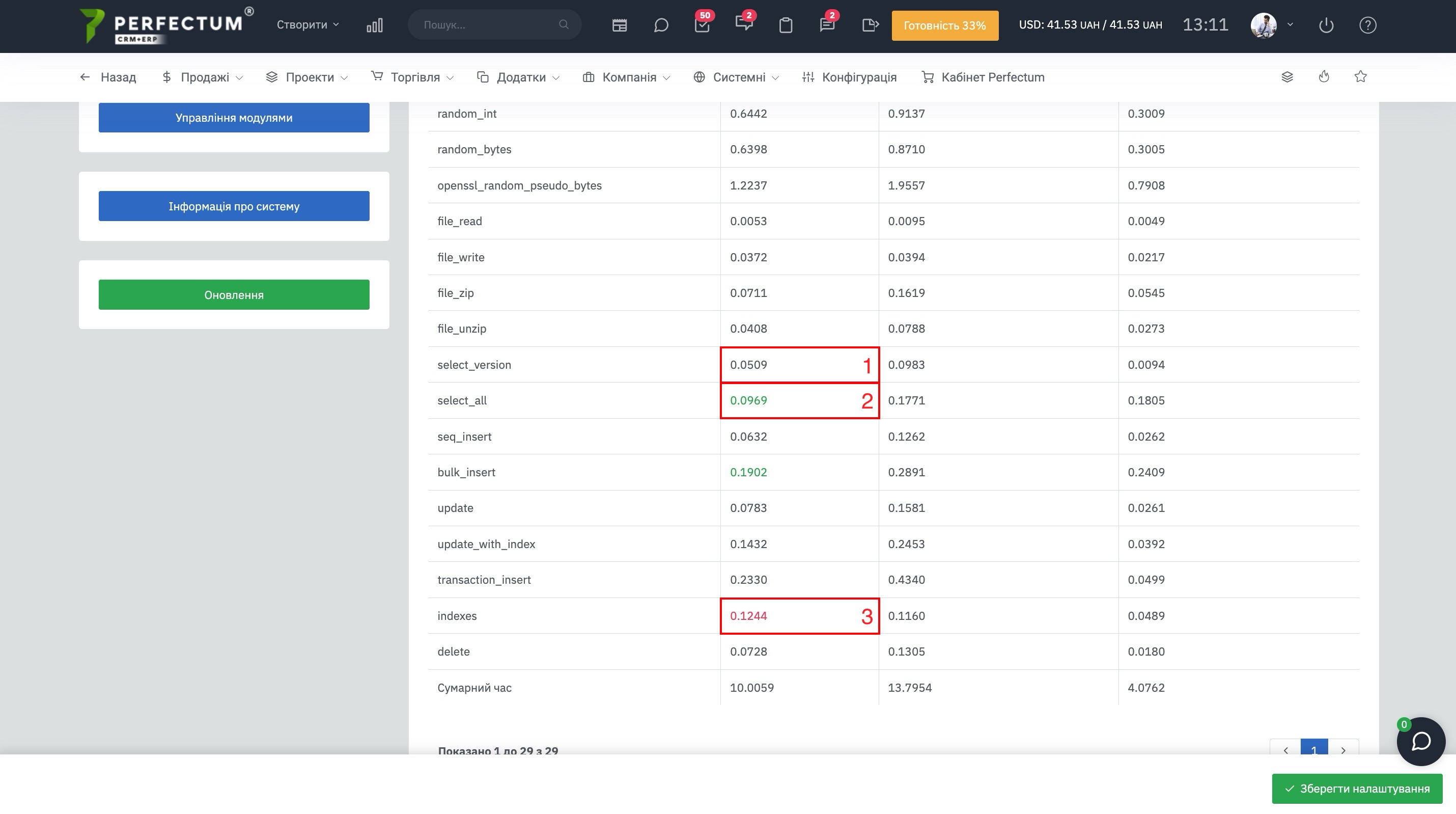Click the favorites star icon
The width and height of the screenshot is (1456, 814).
pyautogui.click(x=1360, y=77)
